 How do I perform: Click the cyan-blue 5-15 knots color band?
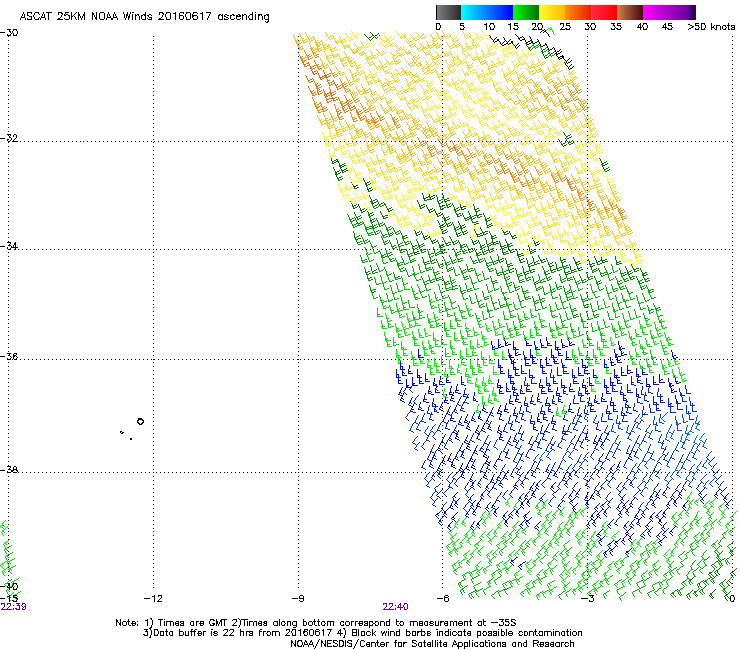coord(487,12)
